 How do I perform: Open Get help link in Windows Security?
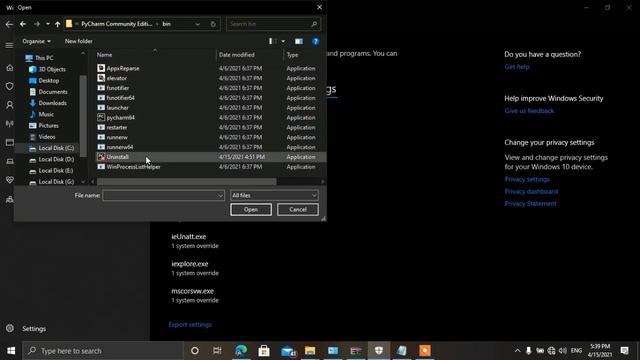(517, 67)
